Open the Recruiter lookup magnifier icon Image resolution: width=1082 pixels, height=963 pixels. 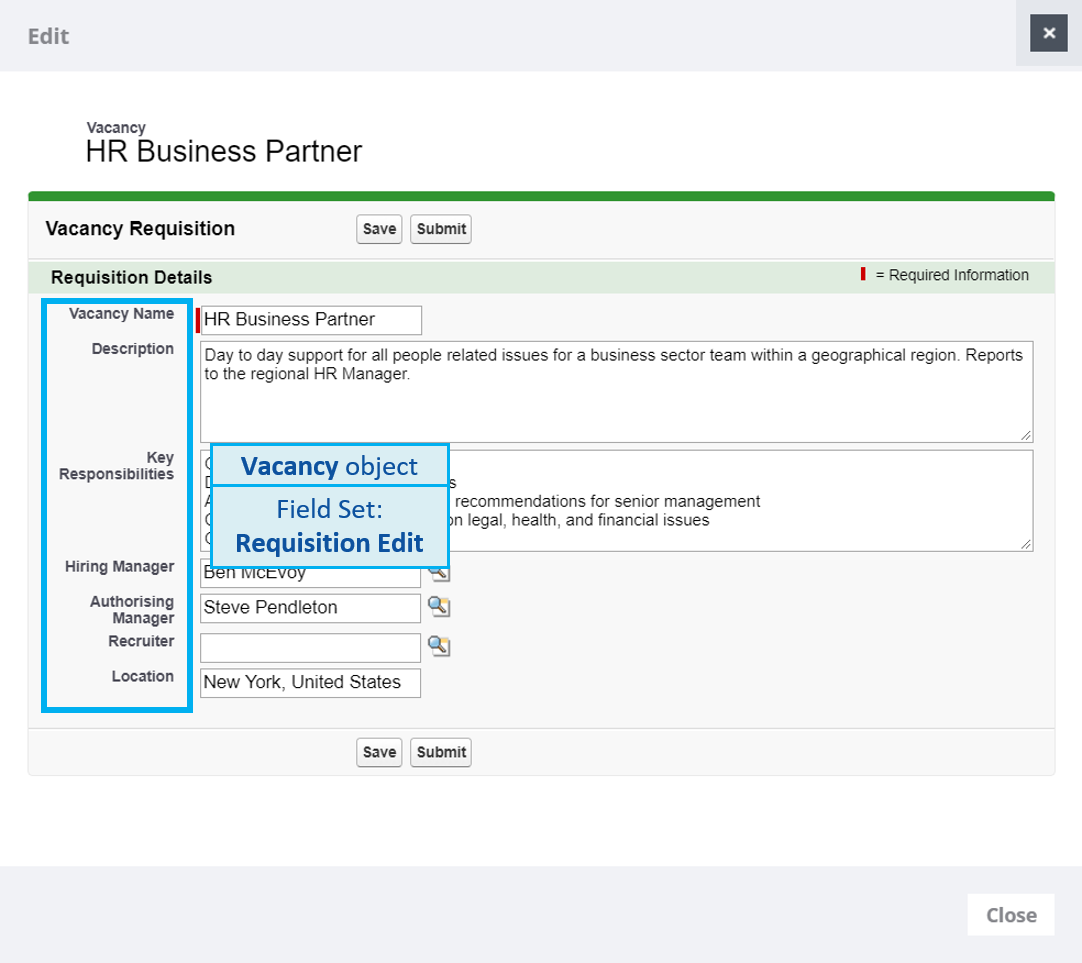(x=439, y=646)
